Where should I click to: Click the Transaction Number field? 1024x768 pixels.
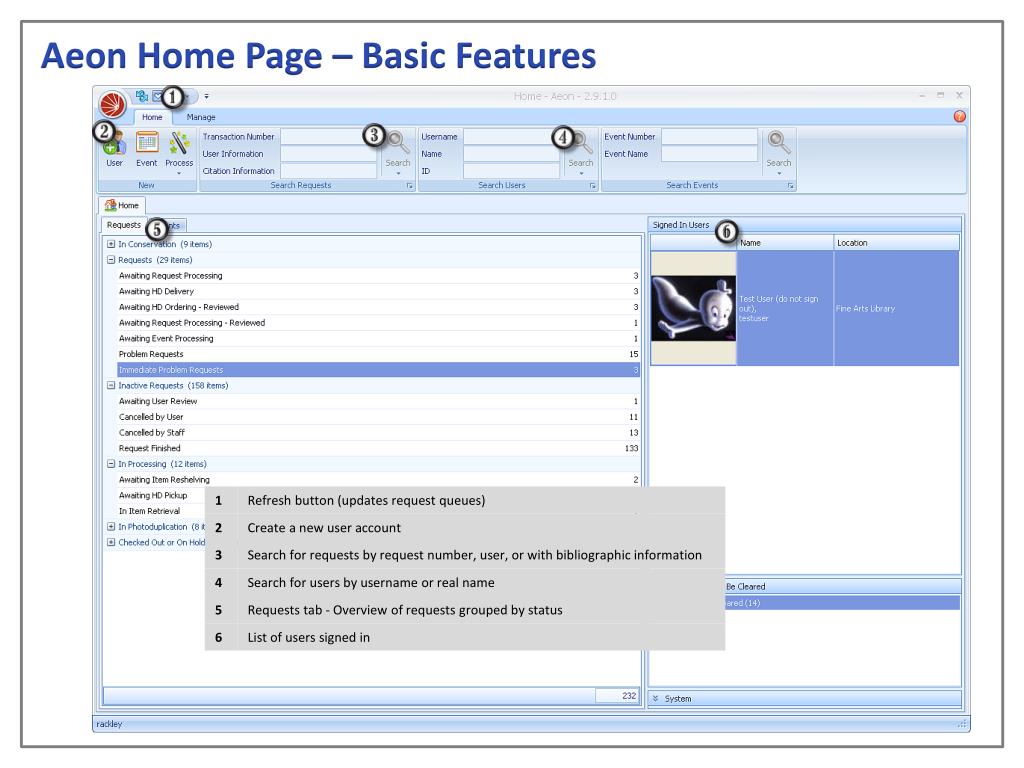pyautogui.click(x=328, y=136)
